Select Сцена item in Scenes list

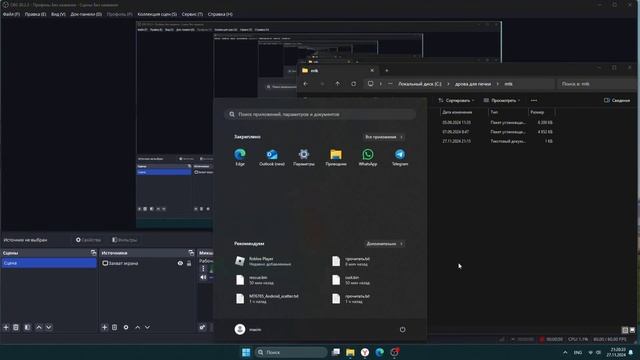click(49, 263)
